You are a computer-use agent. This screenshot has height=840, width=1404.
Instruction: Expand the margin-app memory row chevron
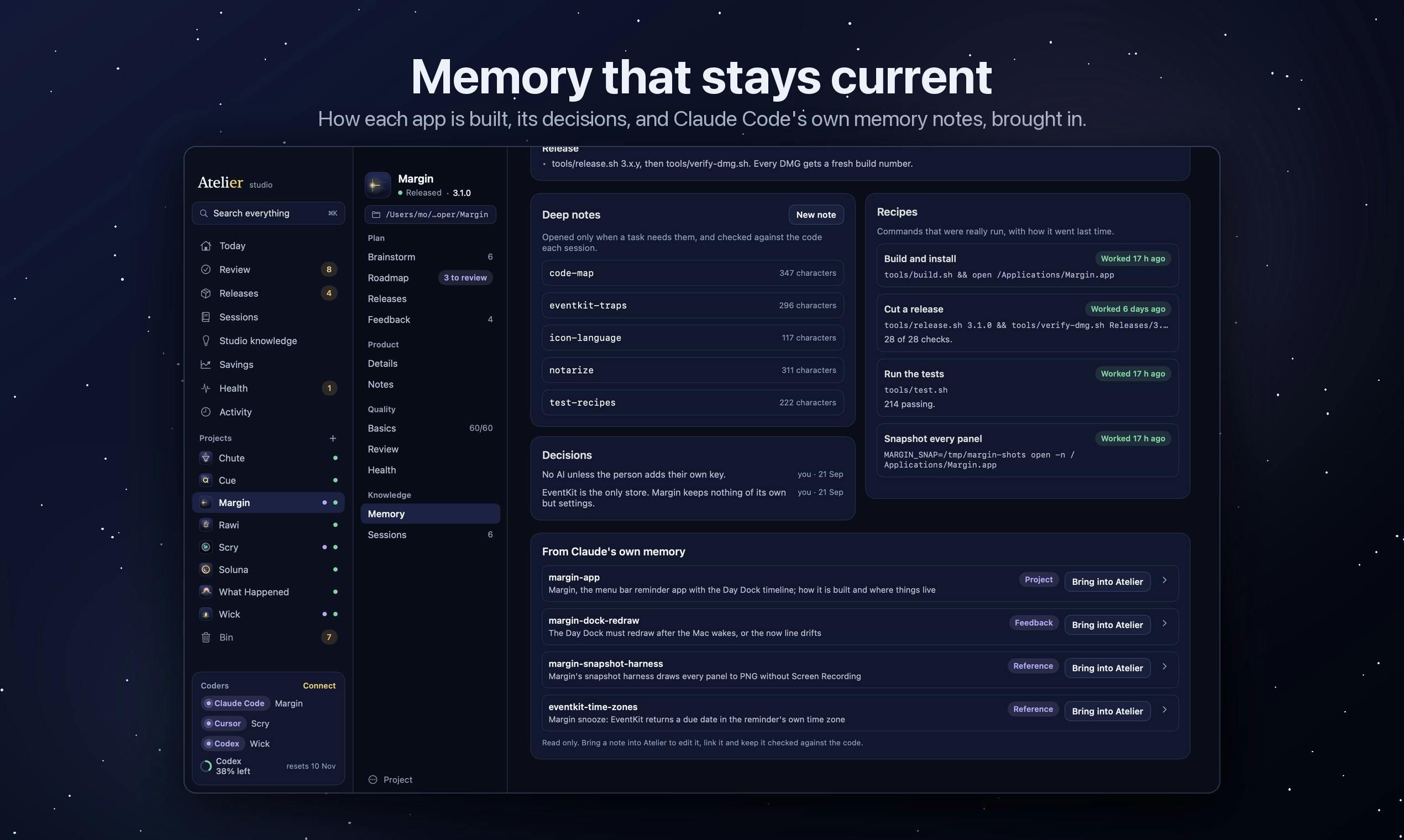click(x=1165, y=580)
